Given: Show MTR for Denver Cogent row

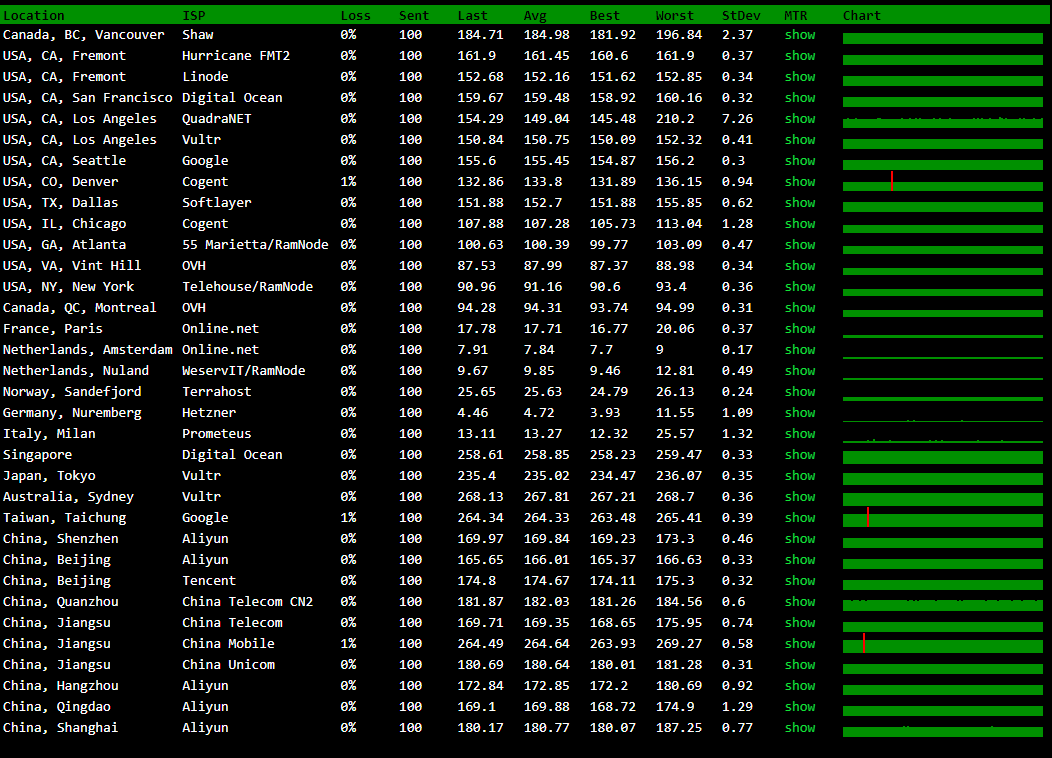Looking at the screenshot, I should pyautogui.click(x=799, y=182).
